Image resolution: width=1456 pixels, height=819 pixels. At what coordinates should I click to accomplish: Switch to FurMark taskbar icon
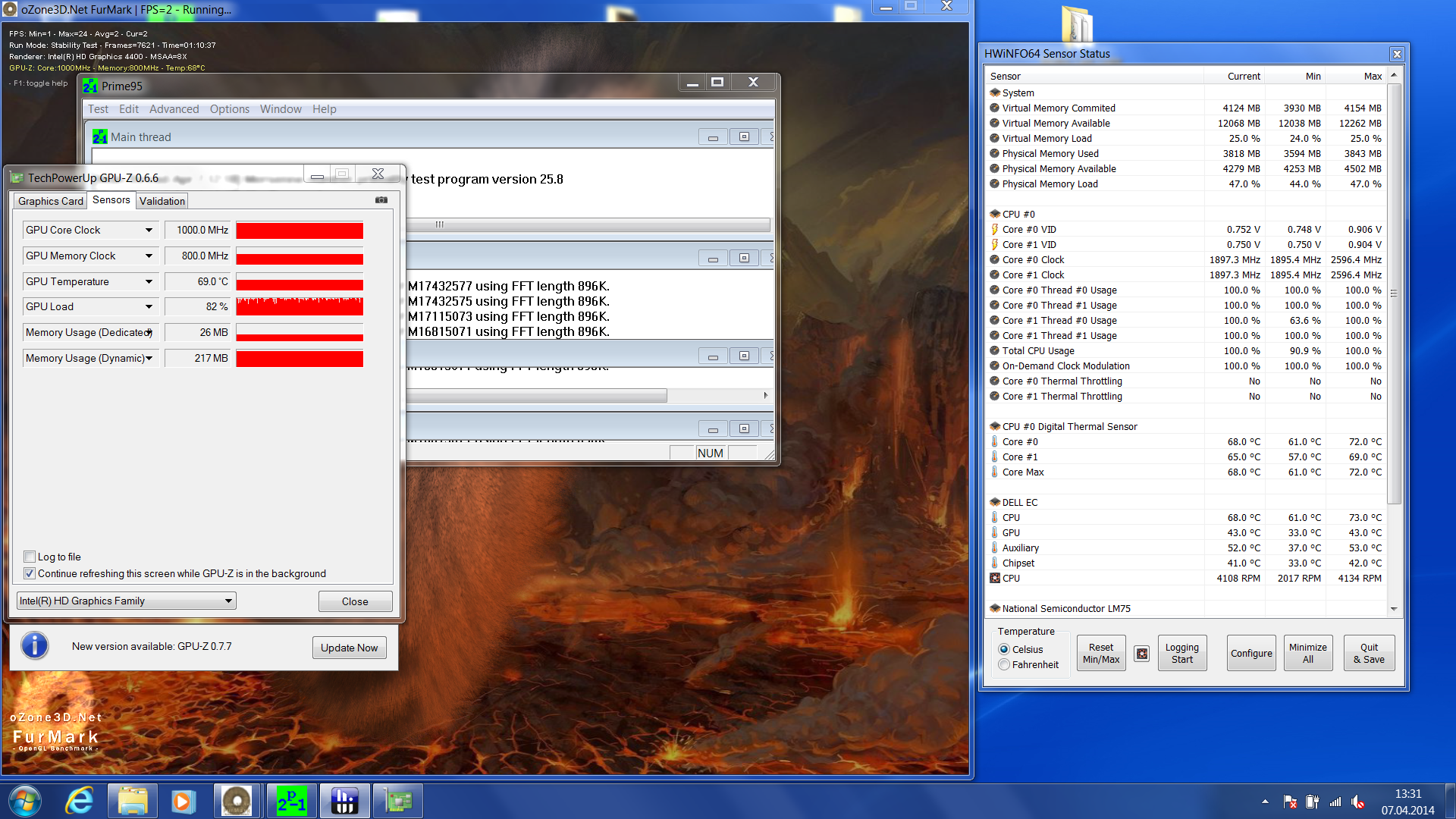point(237,801)
